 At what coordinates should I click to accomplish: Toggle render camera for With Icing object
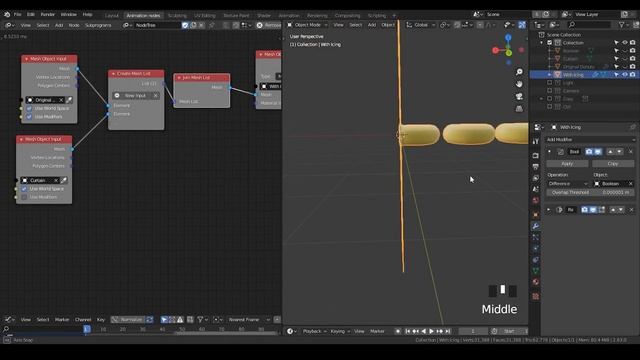[x=632, y=75]
